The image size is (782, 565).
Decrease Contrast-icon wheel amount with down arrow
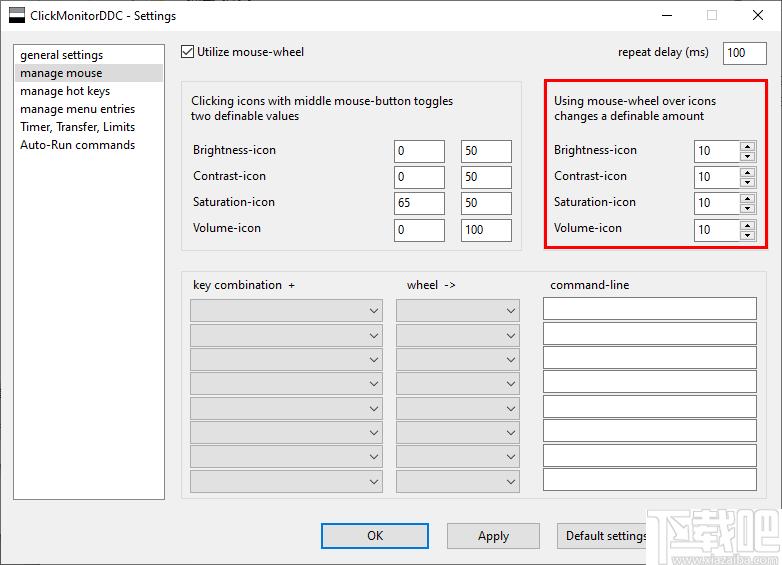click(747, 182)
